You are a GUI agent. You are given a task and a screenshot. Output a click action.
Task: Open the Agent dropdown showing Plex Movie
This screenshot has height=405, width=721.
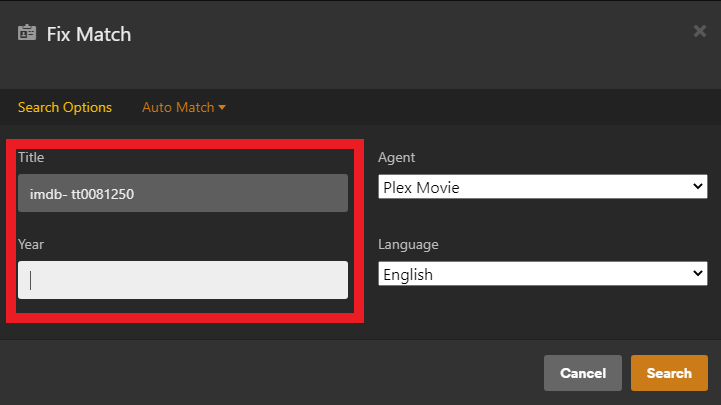[542, 187]
